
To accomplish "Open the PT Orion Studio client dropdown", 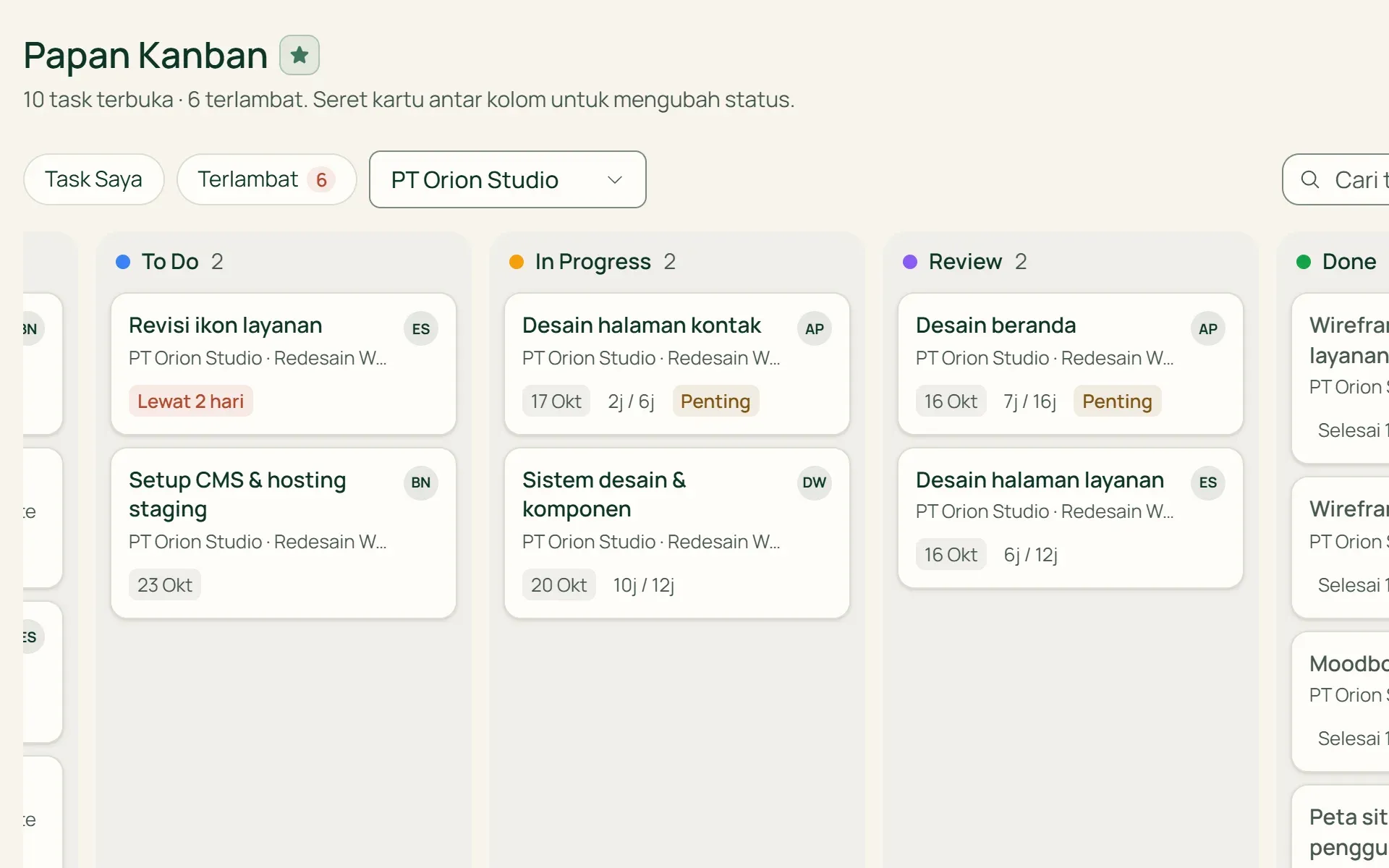I will pyautogui.click(x=507, y=179).
